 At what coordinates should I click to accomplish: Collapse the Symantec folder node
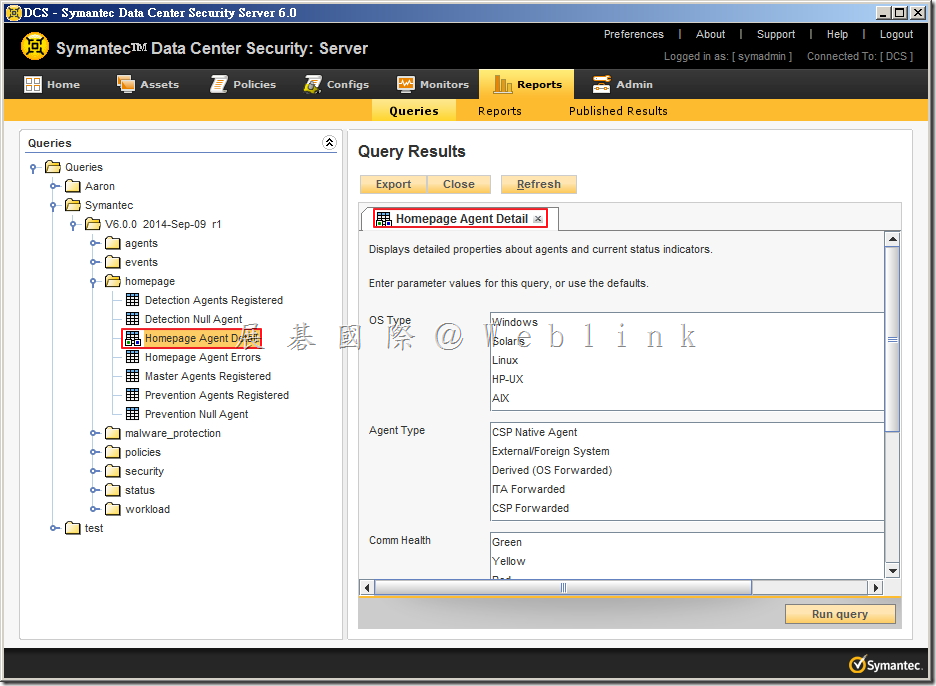click(53, 205)
